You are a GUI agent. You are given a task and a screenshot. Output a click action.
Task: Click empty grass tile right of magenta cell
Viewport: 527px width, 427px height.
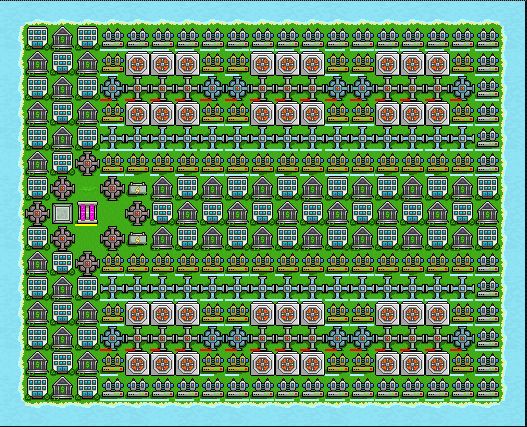pos(112,213)
